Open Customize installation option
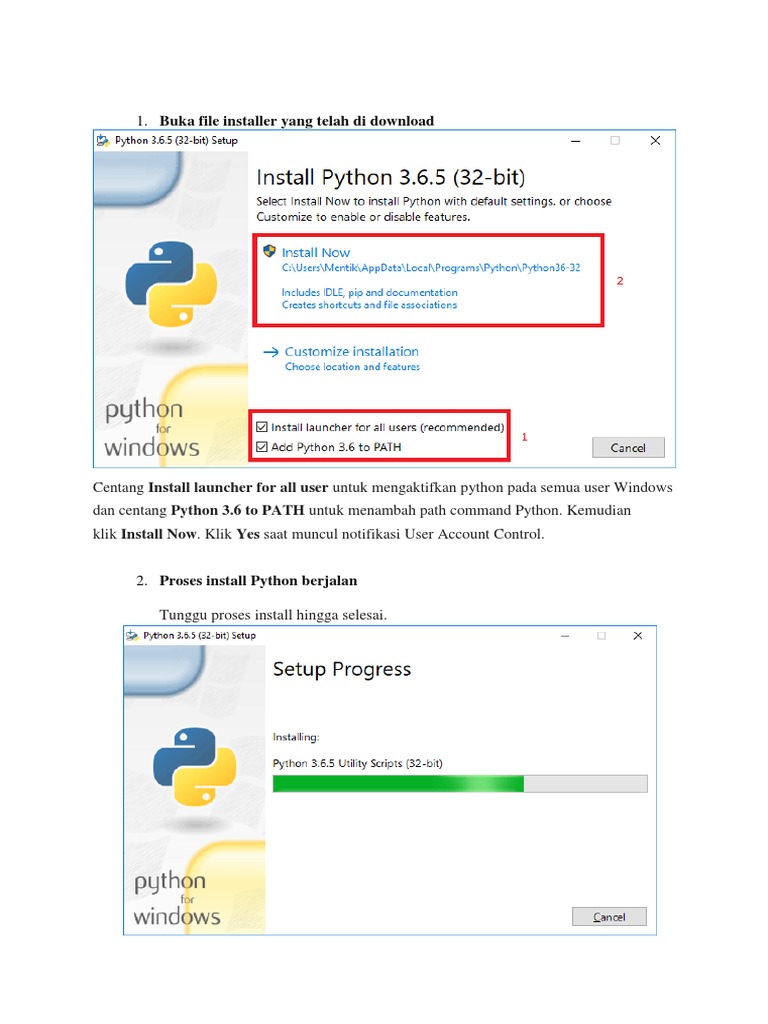Viewport: 768px width, 1024px height. (351, 352)
